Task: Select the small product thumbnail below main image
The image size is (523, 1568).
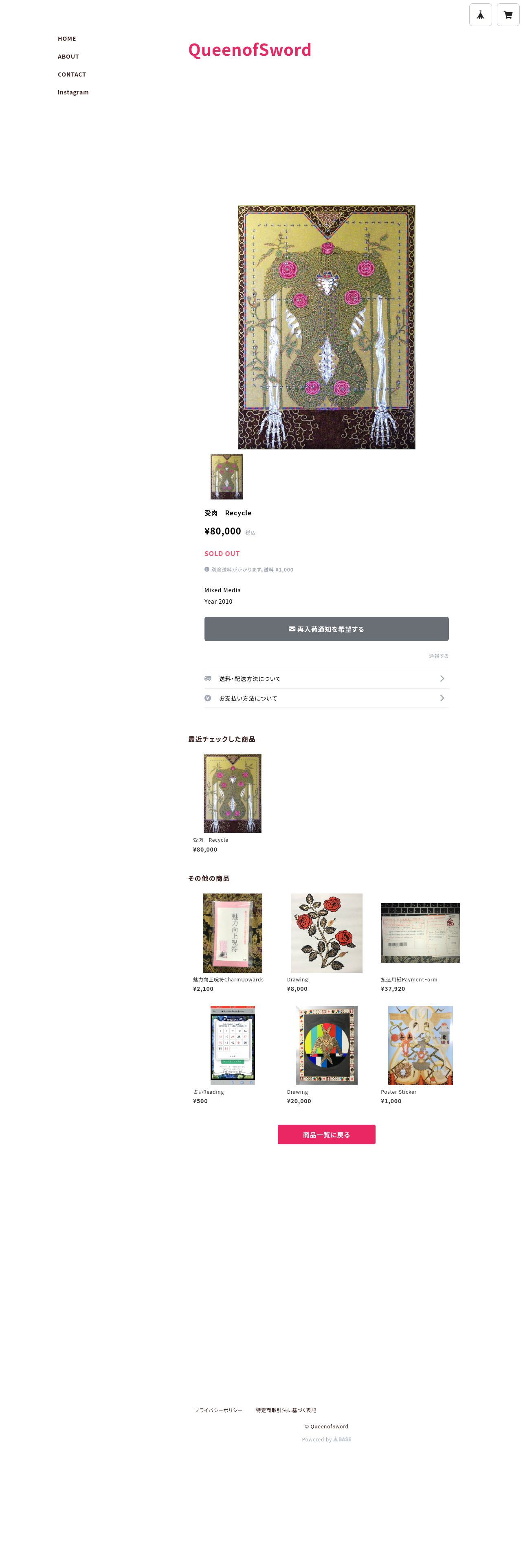Action: tap(226, 477)
